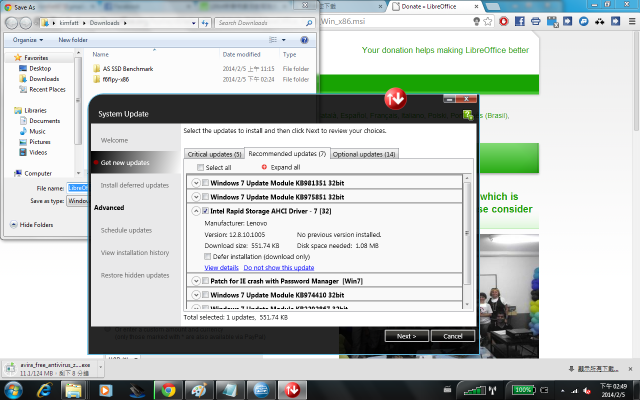Check Patch for IE crash checkbox
Viewport: 640px width, 400px height.
pos(205,281)
